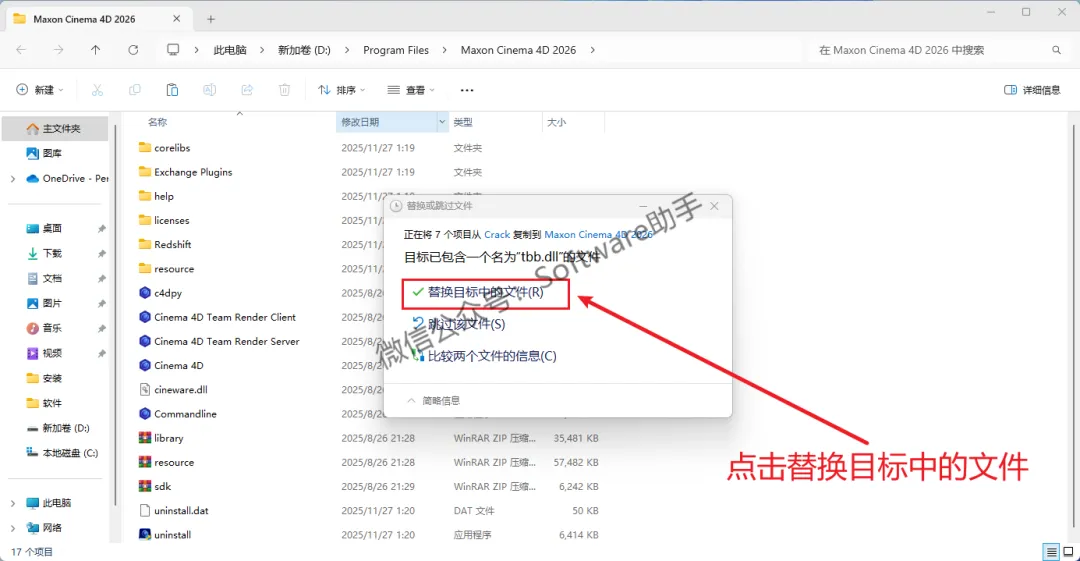Open the 排序 sort dropdown
The width and height of the screenshot is (1080, 561).
click(x=342, y=90)
